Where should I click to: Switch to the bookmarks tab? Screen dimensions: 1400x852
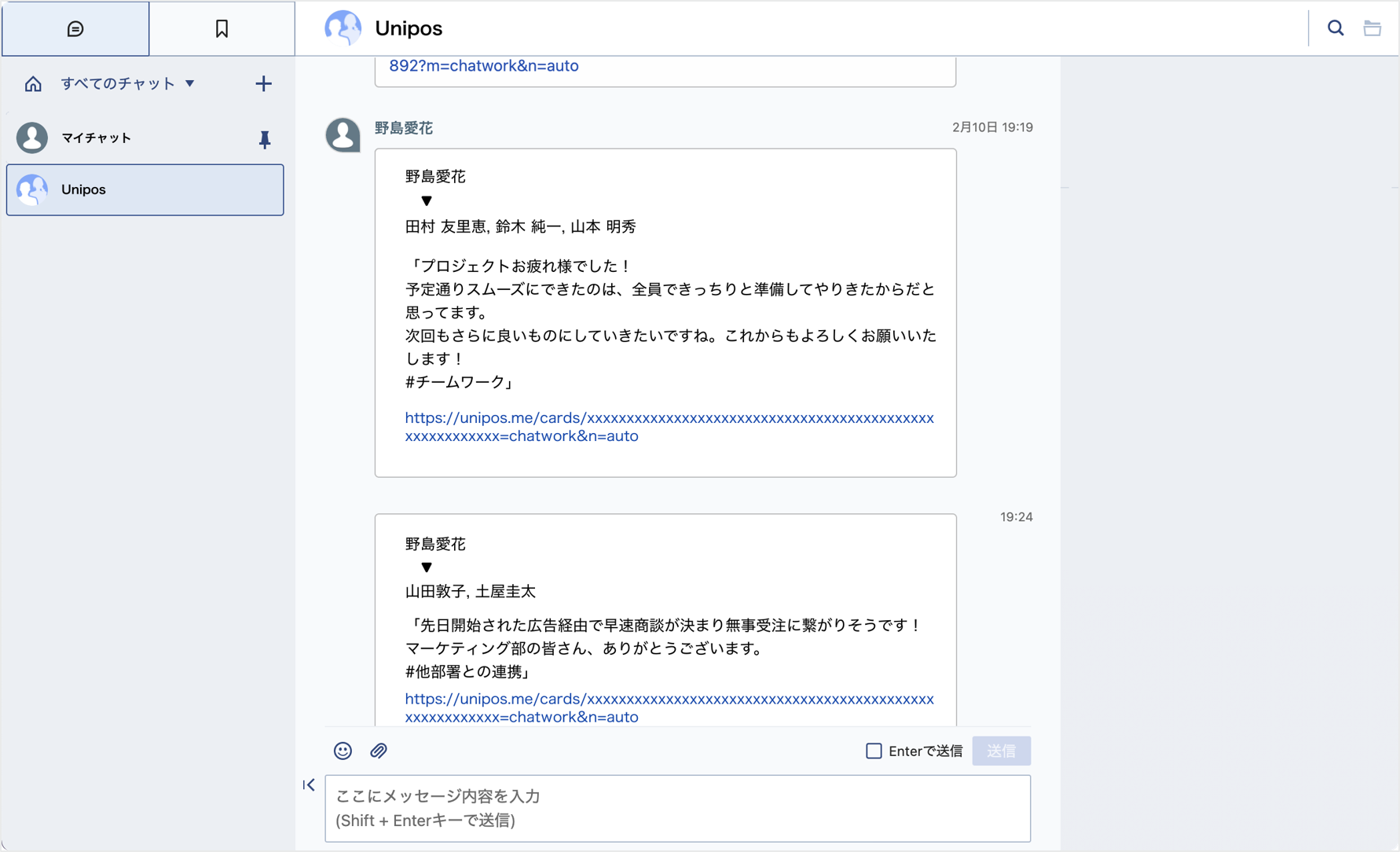(x=222, y=28)
